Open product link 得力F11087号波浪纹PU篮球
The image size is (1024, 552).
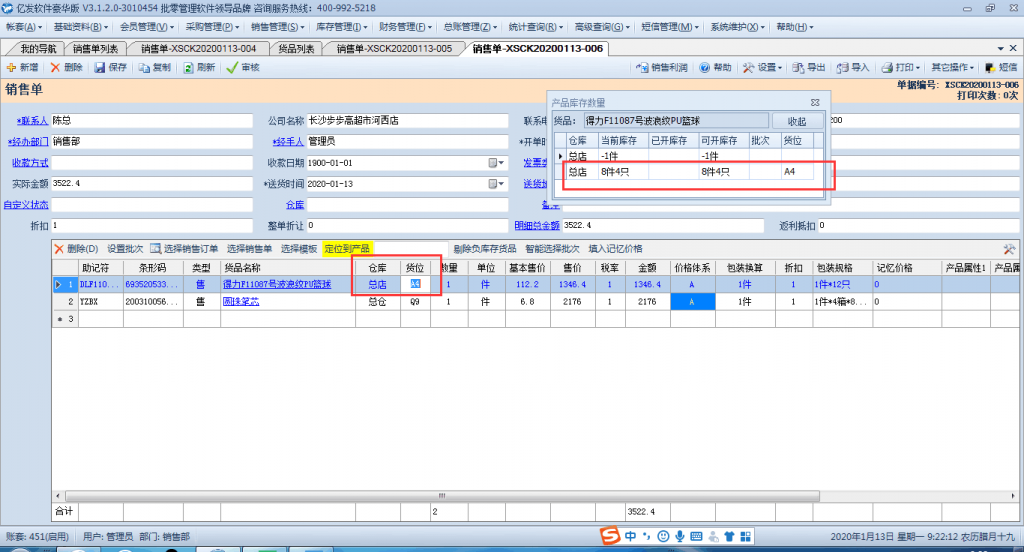click(277, 284)
